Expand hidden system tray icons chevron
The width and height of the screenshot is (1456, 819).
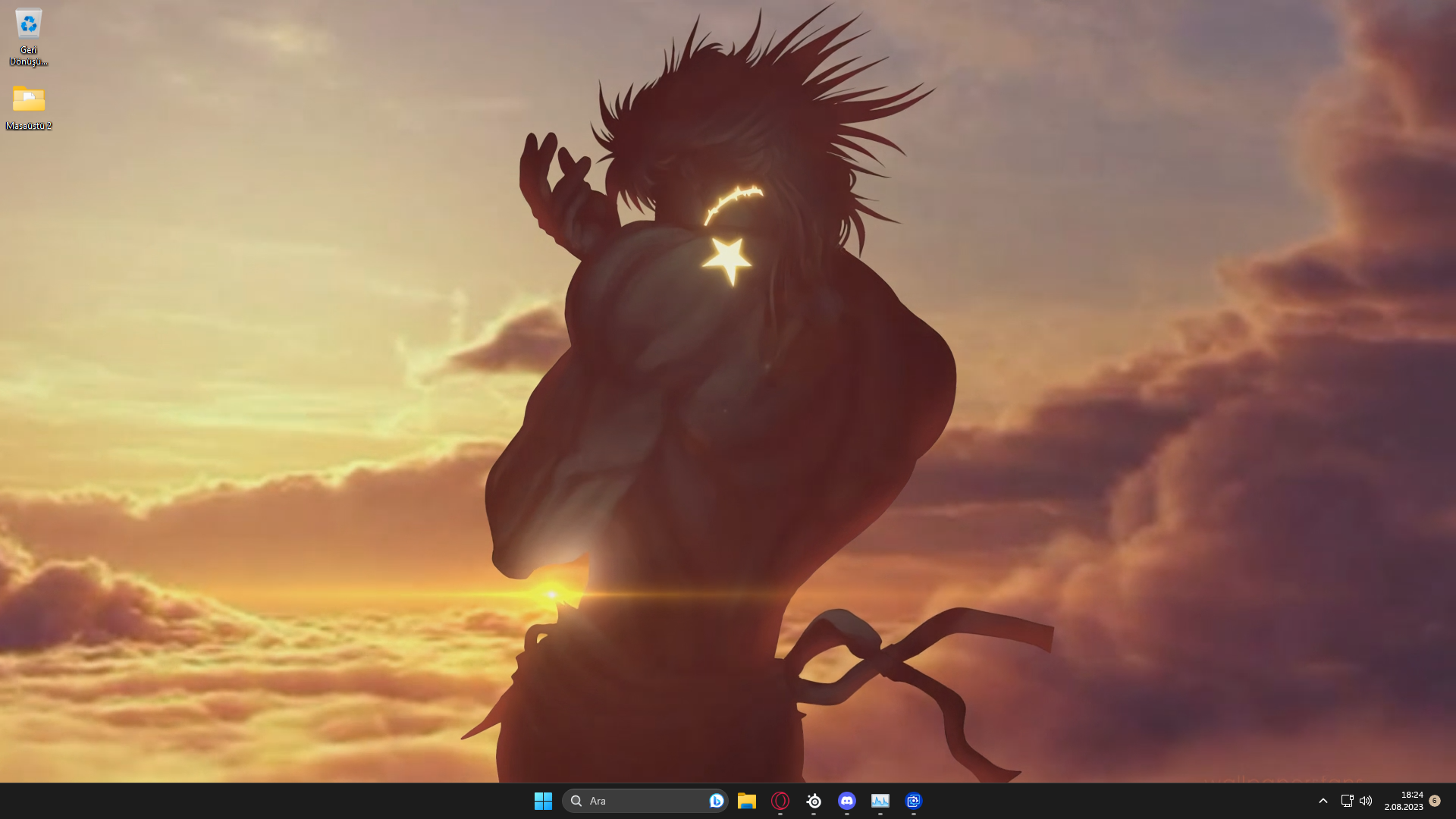pos(1323,801)
